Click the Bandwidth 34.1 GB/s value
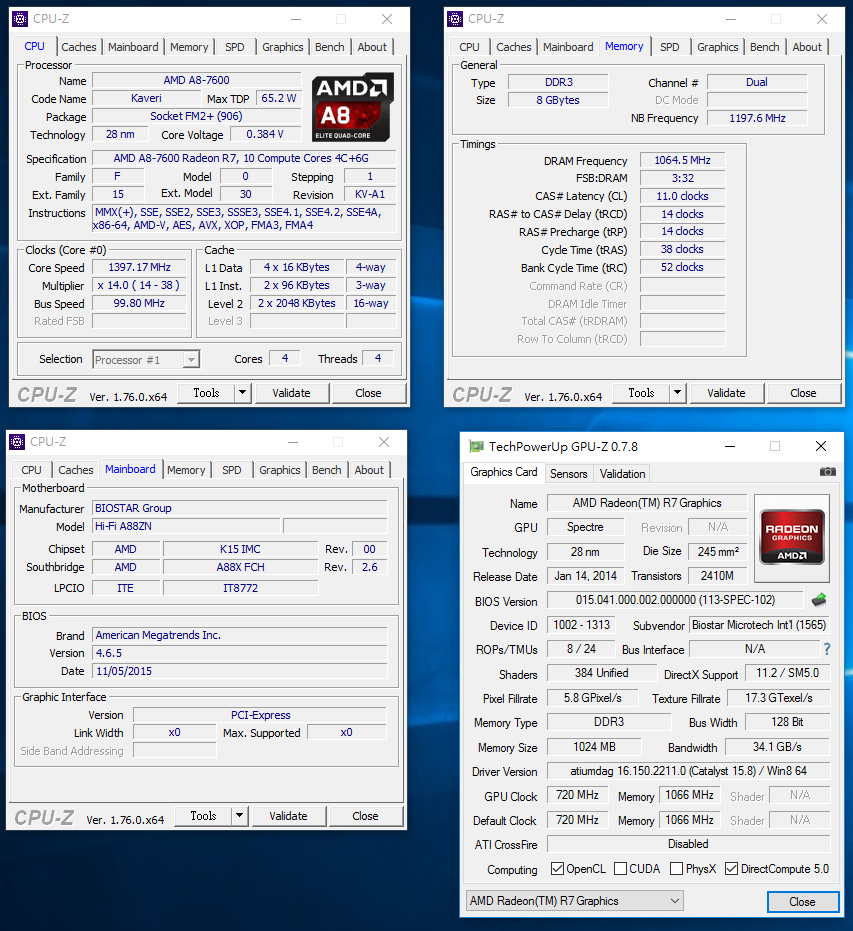 coord(778,747)
